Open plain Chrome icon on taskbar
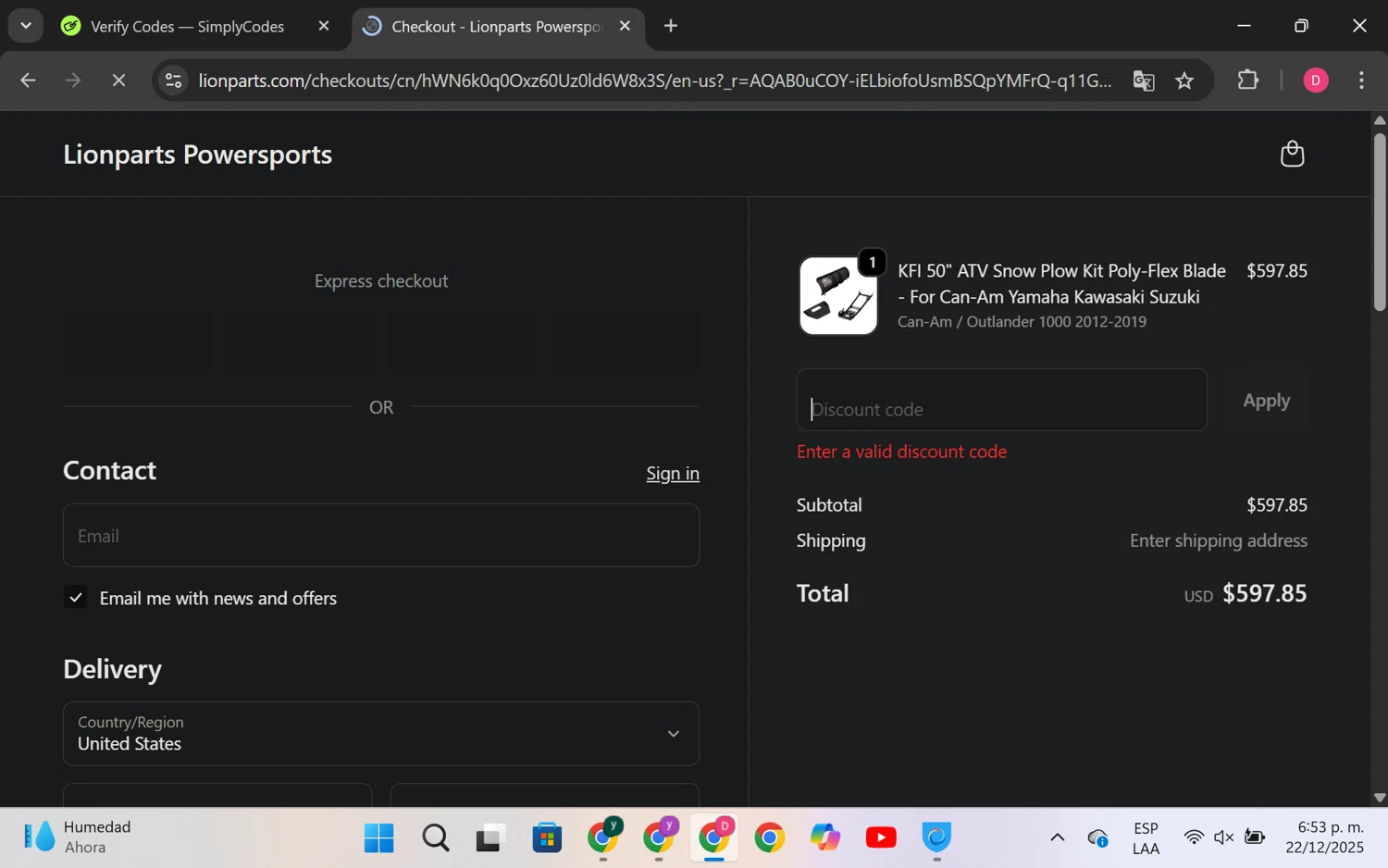The height and width of the screenshot is (868, 1388). pyautogui.click(x=769, y=837)
